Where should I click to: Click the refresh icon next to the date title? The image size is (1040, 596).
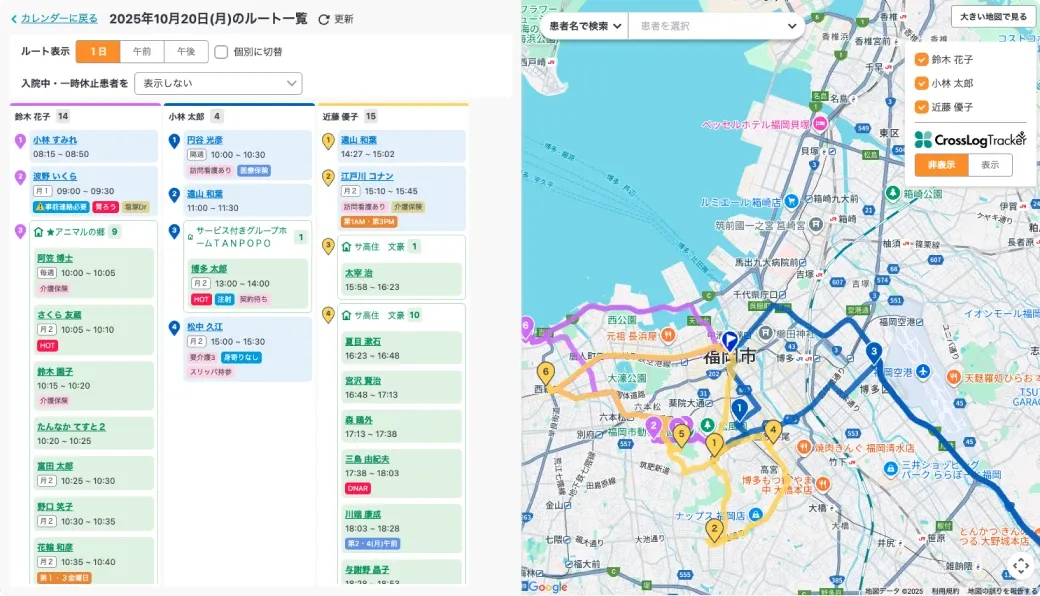(323, 18)
